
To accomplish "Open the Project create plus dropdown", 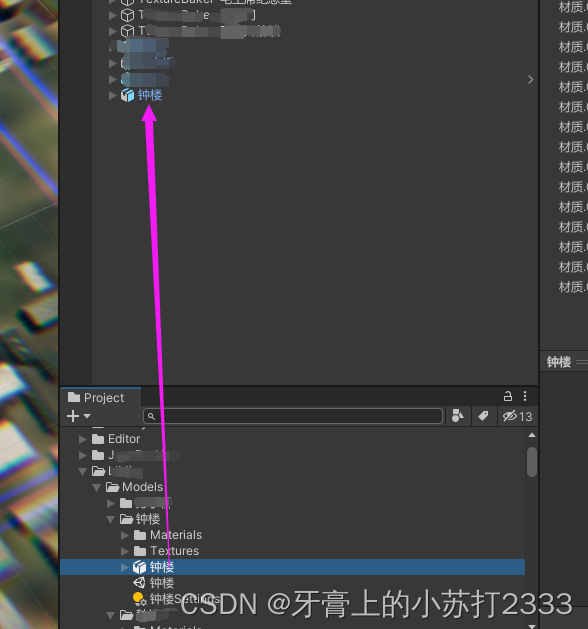I will (x=79, y=416).
